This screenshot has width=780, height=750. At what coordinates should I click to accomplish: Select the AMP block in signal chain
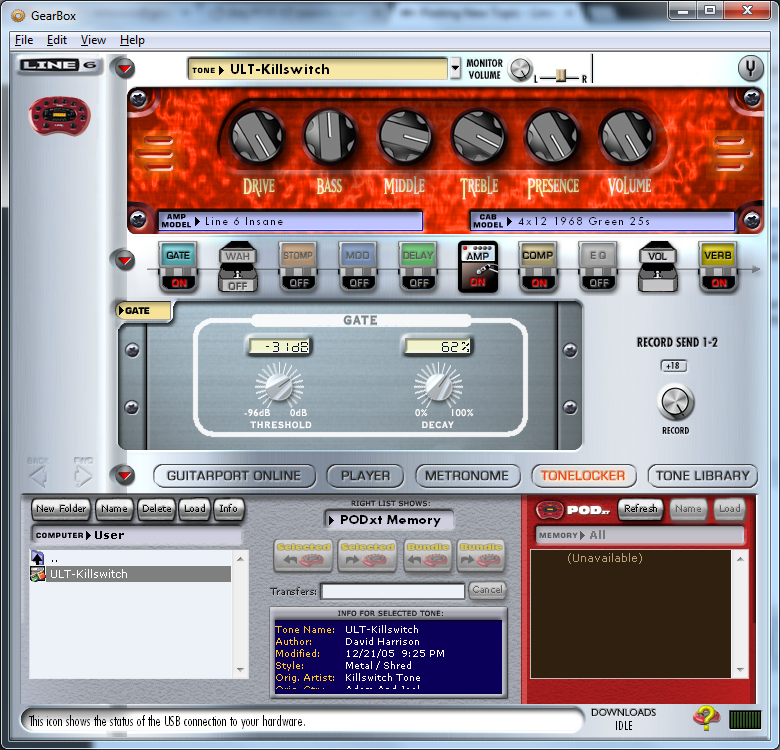pos(478,265)
